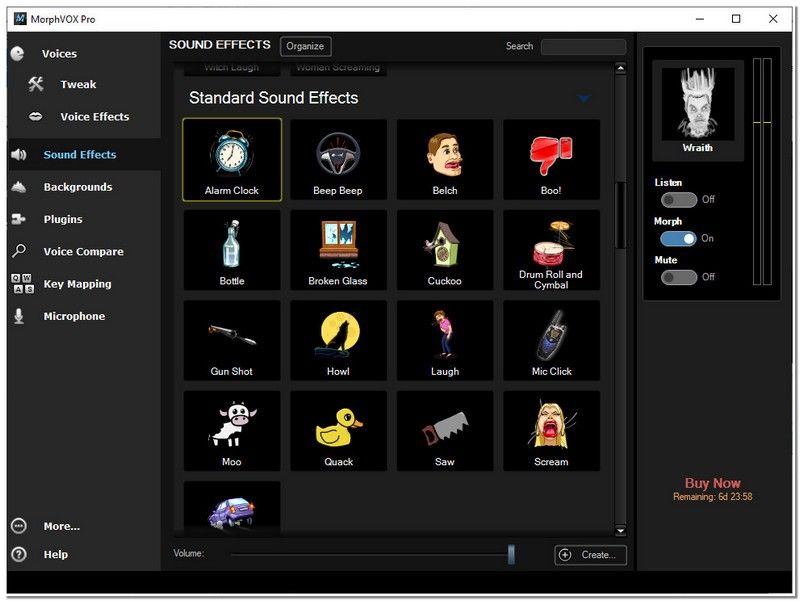The image size is (800, 601).
Task: Open the Plugins page
Action: (62, 219)
